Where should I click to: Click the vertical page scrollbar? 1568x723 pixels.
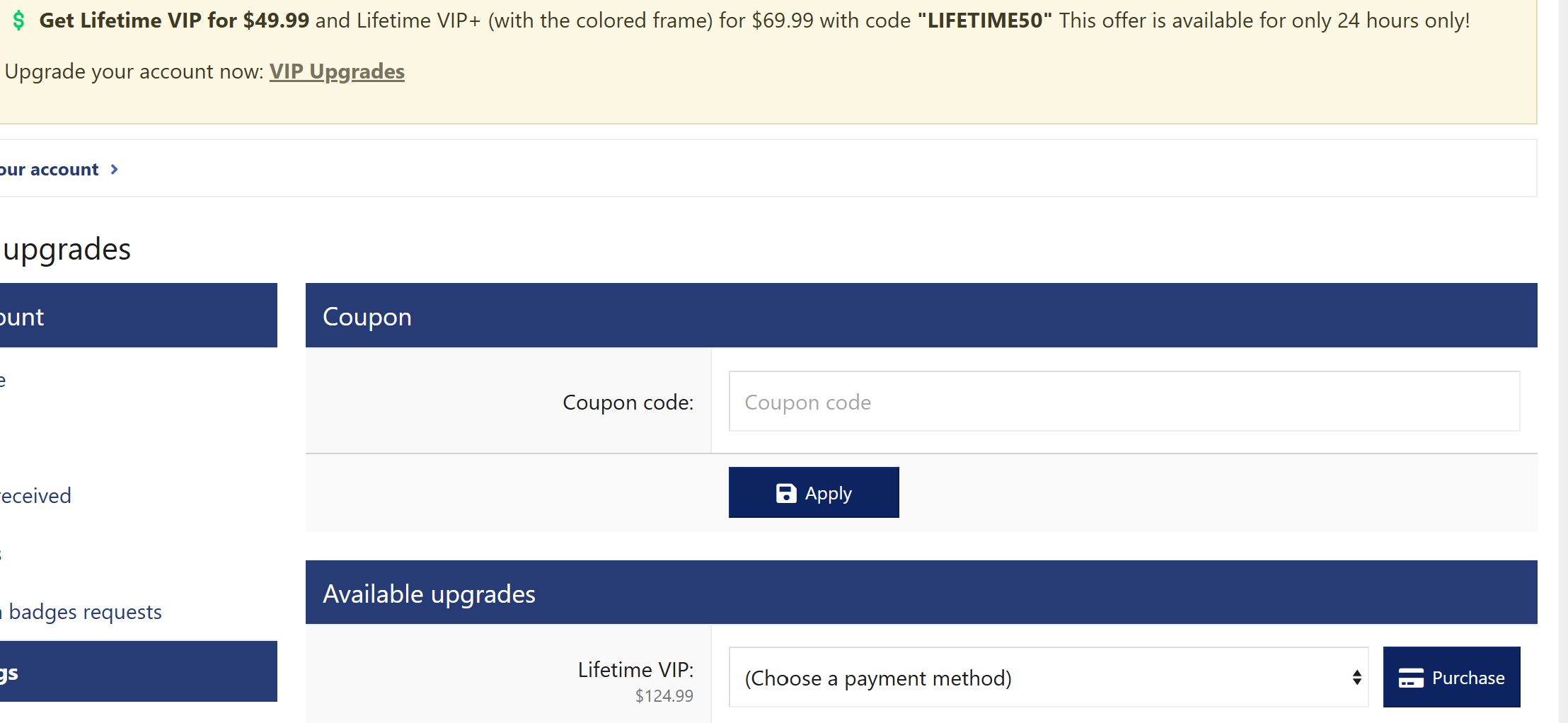[x=1563, y=354]
